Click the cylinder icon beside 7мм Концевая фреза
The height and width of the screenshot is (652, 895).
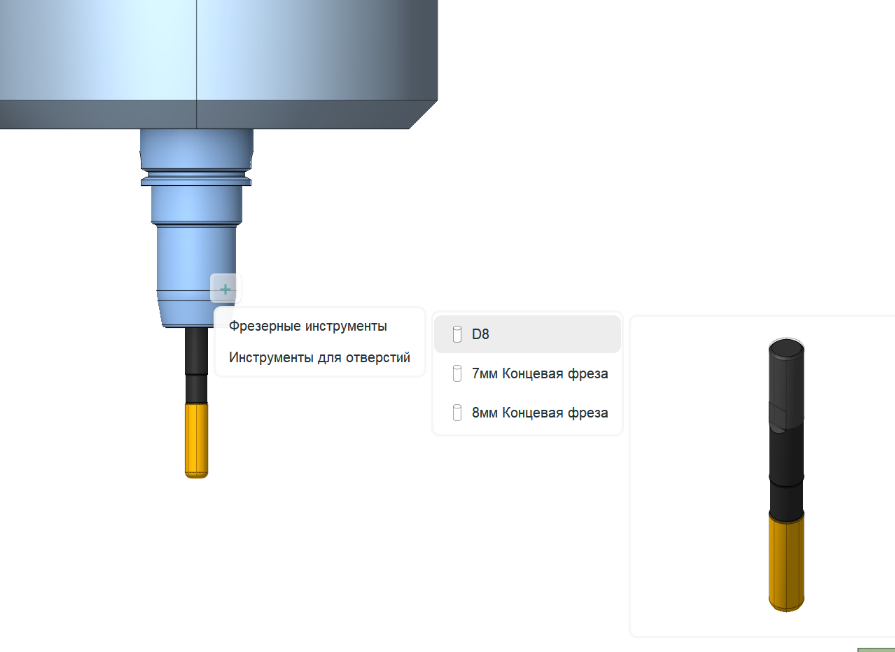457,373
